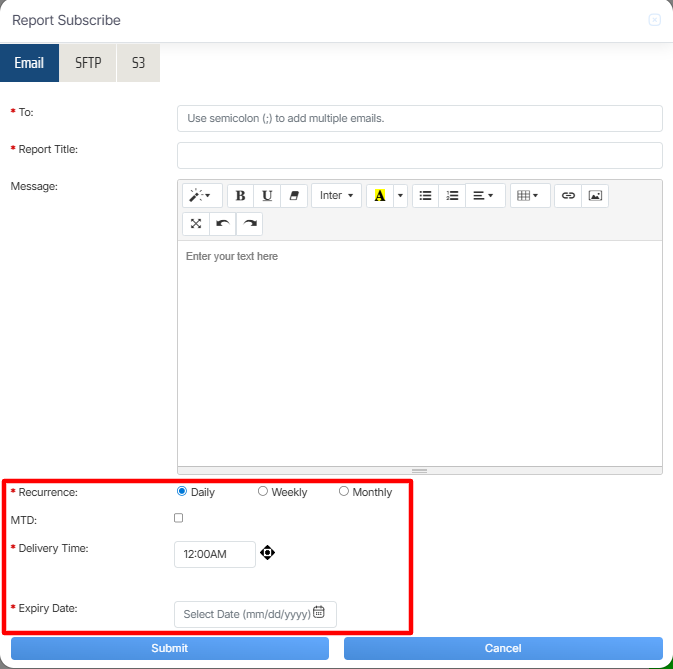673x669 pixels.
Task: Select the Daily recurrence option
Action: tap(182, 492)
